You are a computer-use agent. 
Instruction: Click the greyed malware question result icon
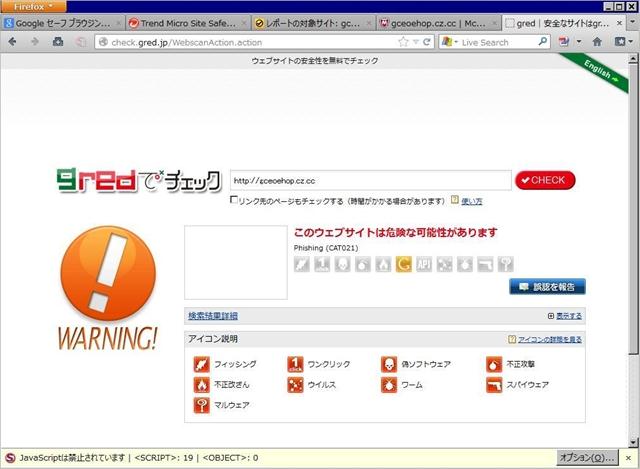(x=506, y=264)
